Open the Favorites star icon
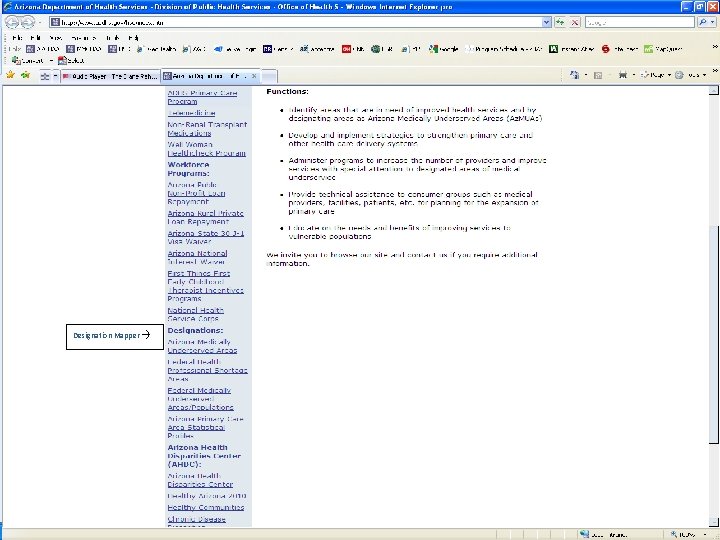The width and height of the screenshot is (720, 540). pos(10,75)
